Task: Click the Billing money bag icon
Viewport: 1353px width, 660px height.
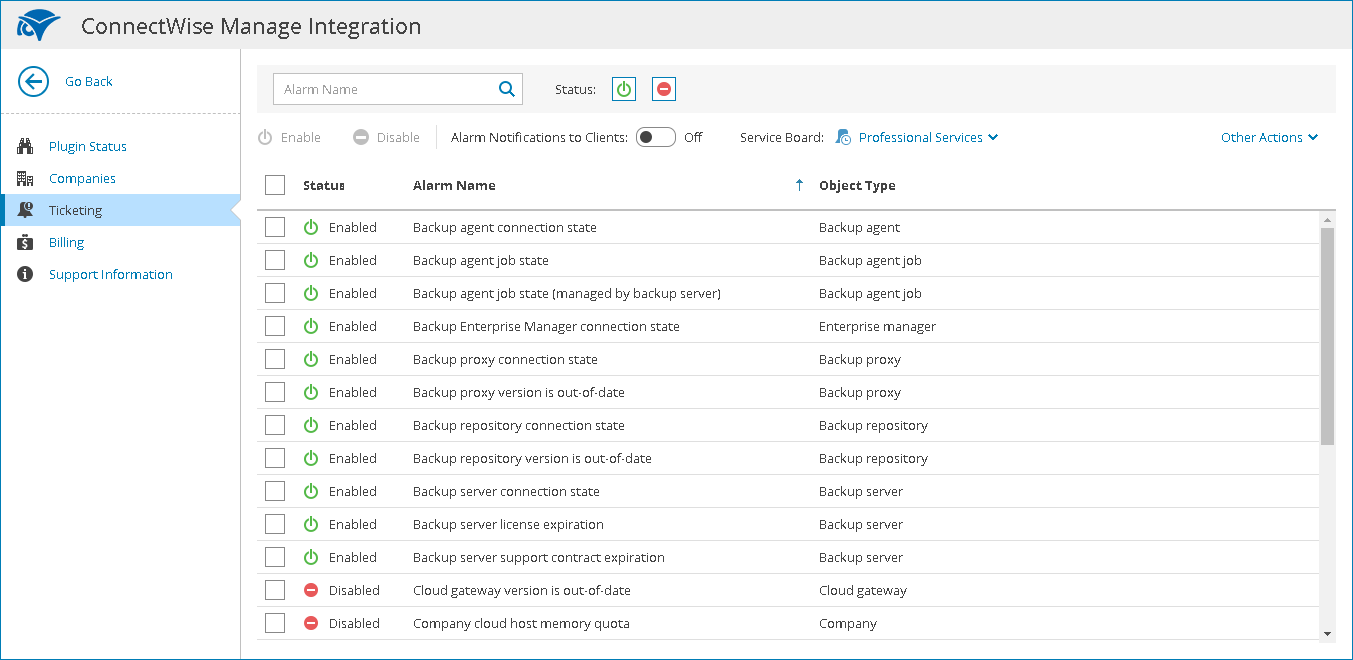Action: tap(26, 243)
